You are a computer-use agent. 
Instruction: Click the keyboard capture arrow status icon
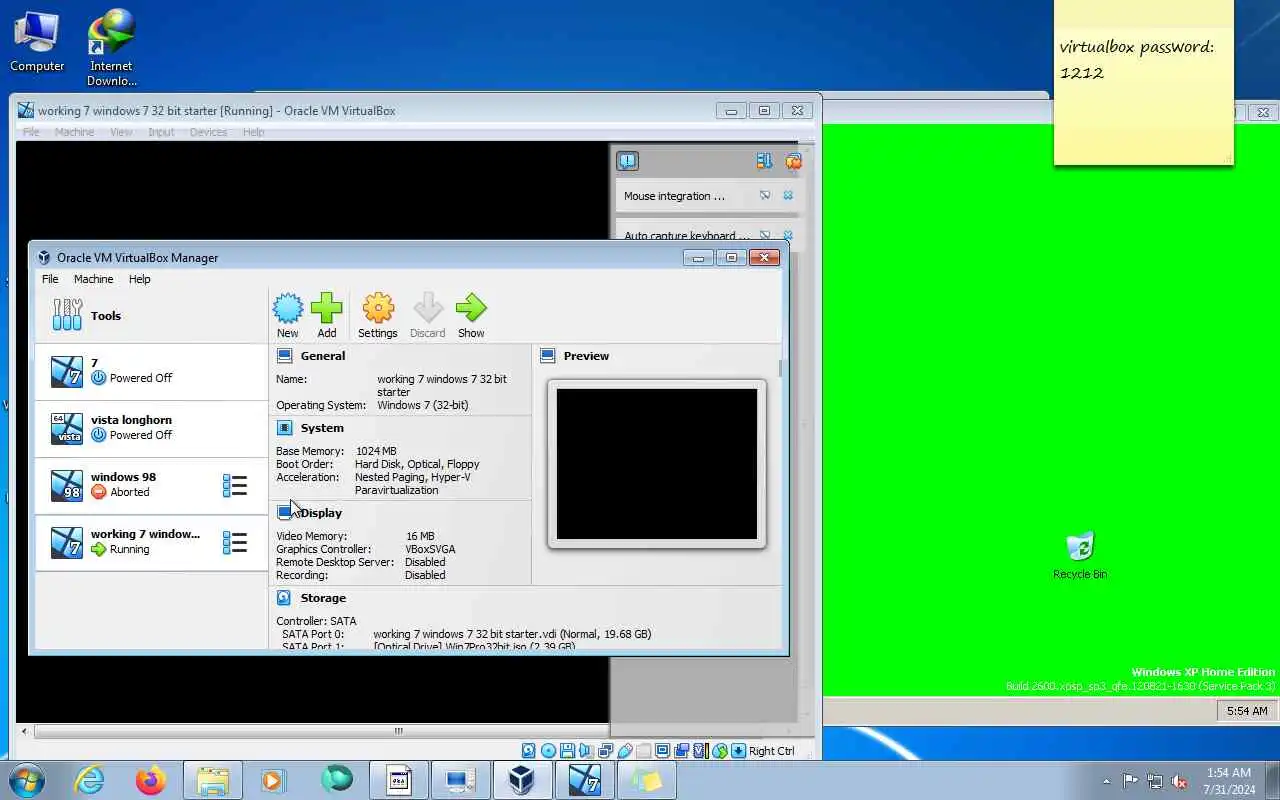click(738, 751)
